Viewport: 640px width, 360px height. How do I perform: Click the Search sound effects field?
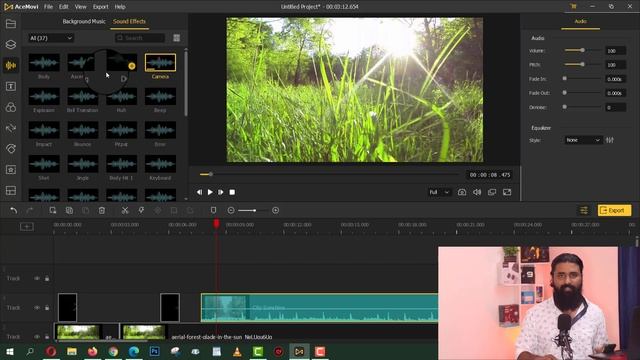pyautogui.click(x=140, y=38)
